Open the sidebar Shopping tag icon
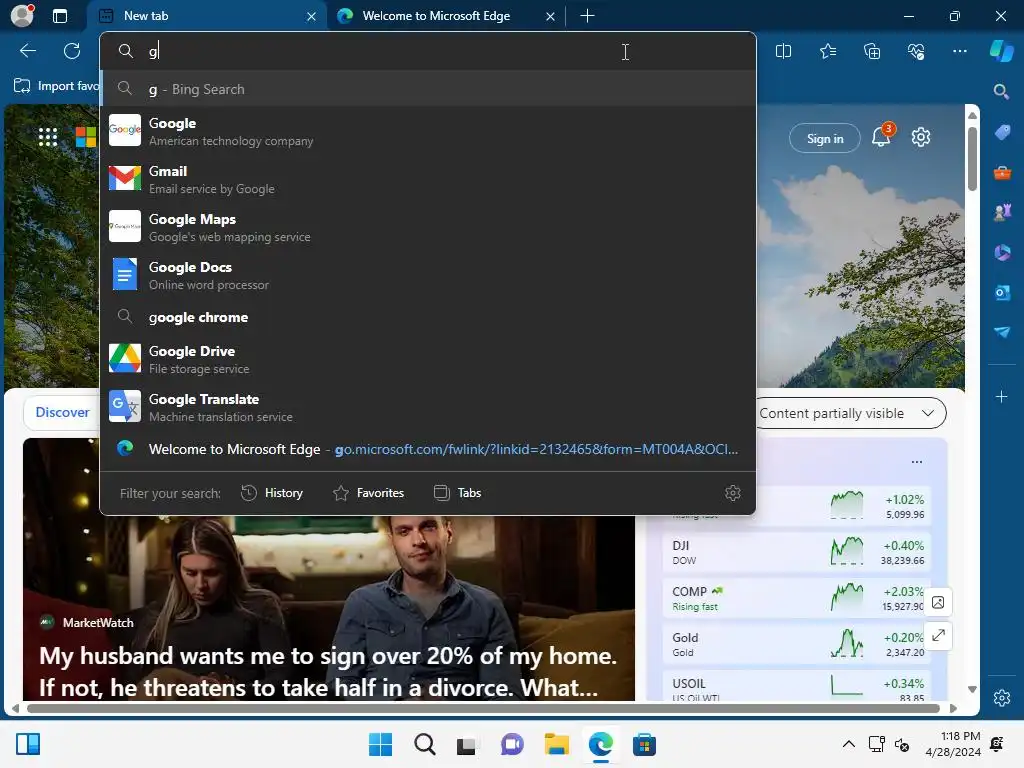 pos(1002,133)
